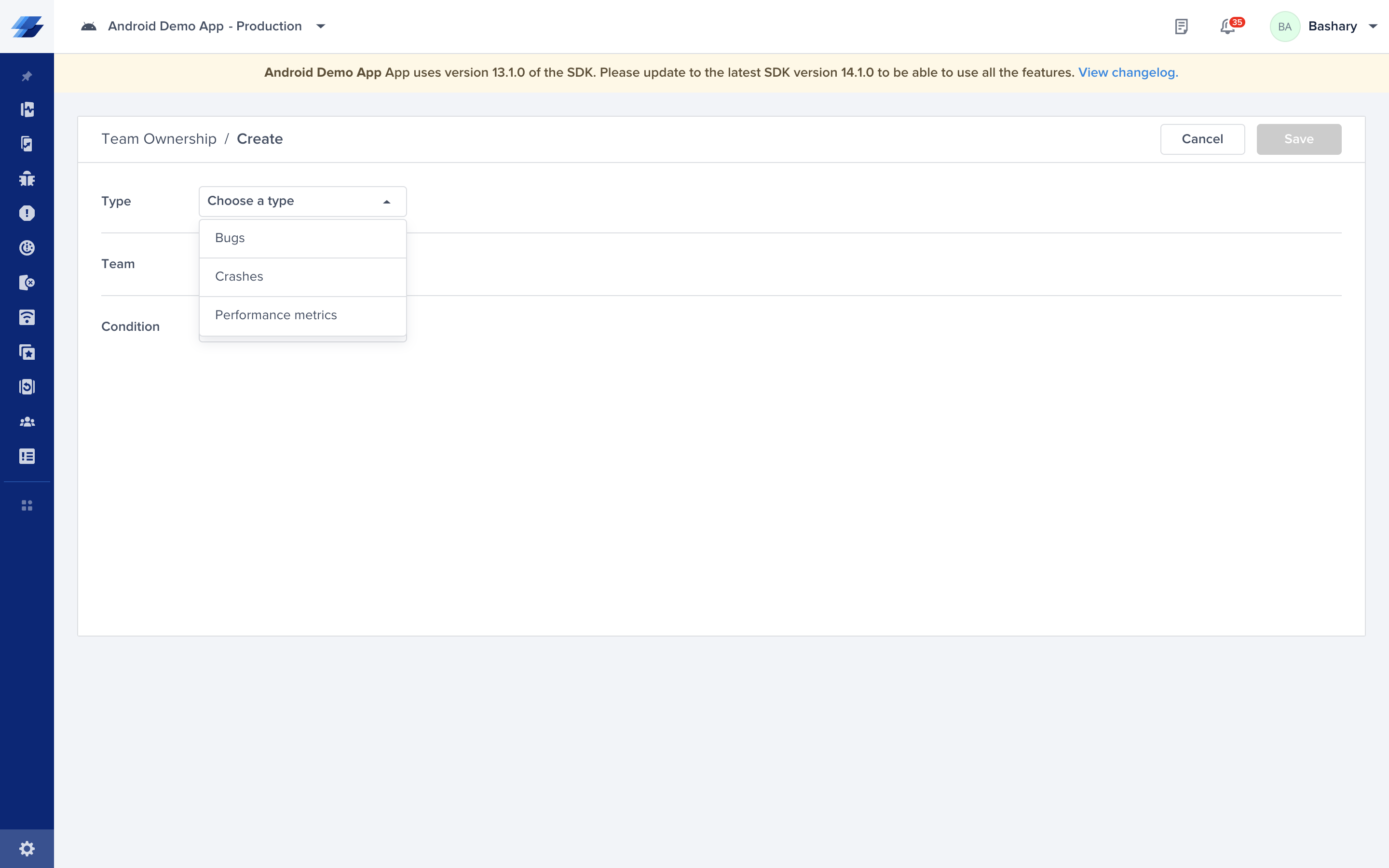Image resolution: width=1389 pixels, height=868 pixels.
Task: Select the Releases icon in sidebar
Action: click(x=27, y=144)
